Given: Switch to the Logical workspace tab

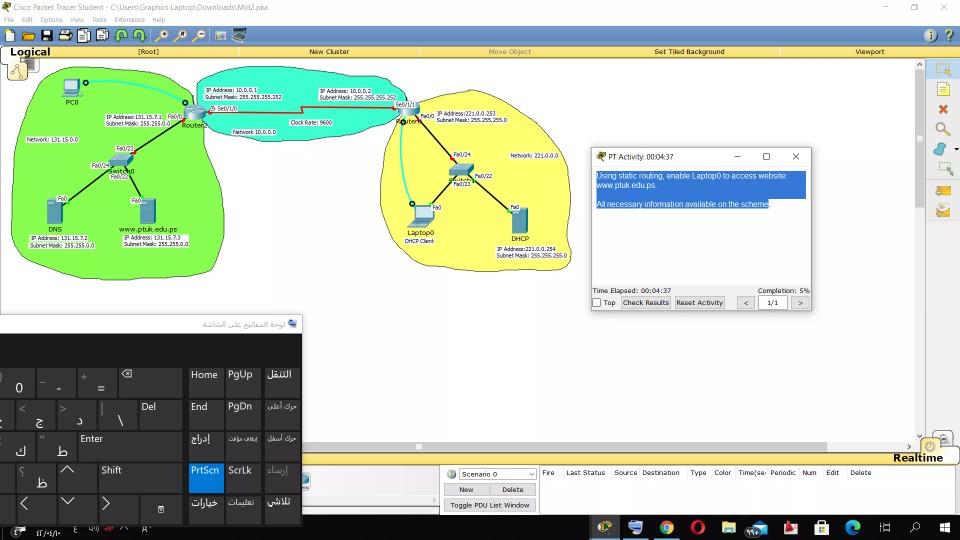Looking at the screenshot, I should [x=30, y=52].
